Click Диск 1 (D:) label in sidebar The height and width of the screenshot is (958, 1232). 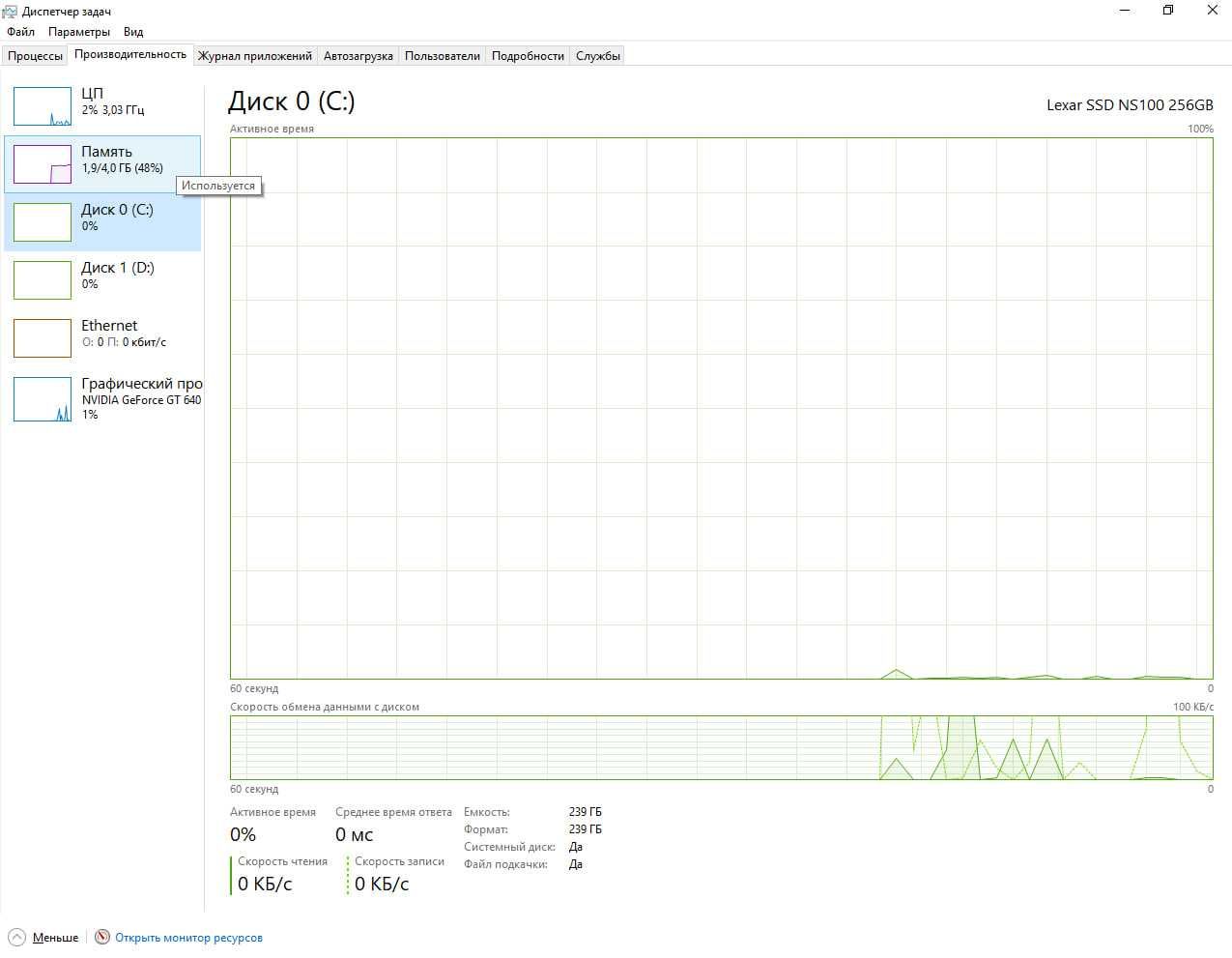(117, 268)
